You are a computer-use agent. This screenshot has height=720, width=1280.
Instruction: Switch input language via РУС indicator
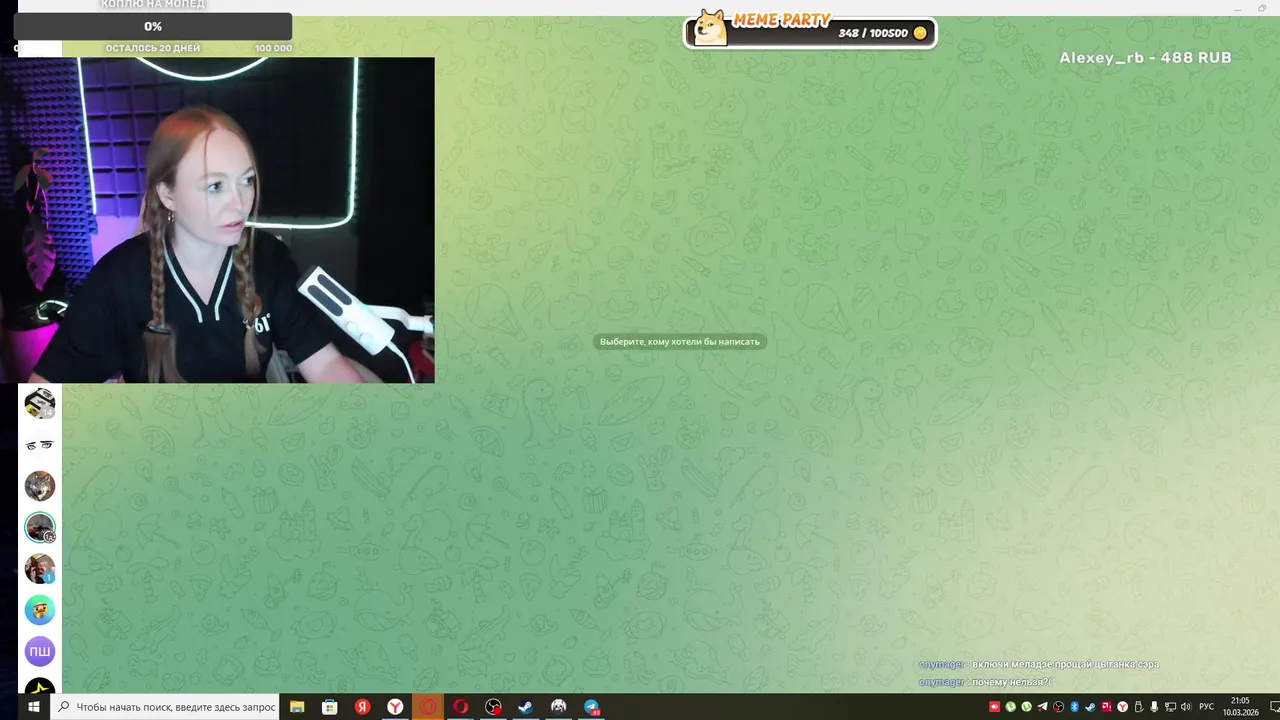tap(1207, 707)
